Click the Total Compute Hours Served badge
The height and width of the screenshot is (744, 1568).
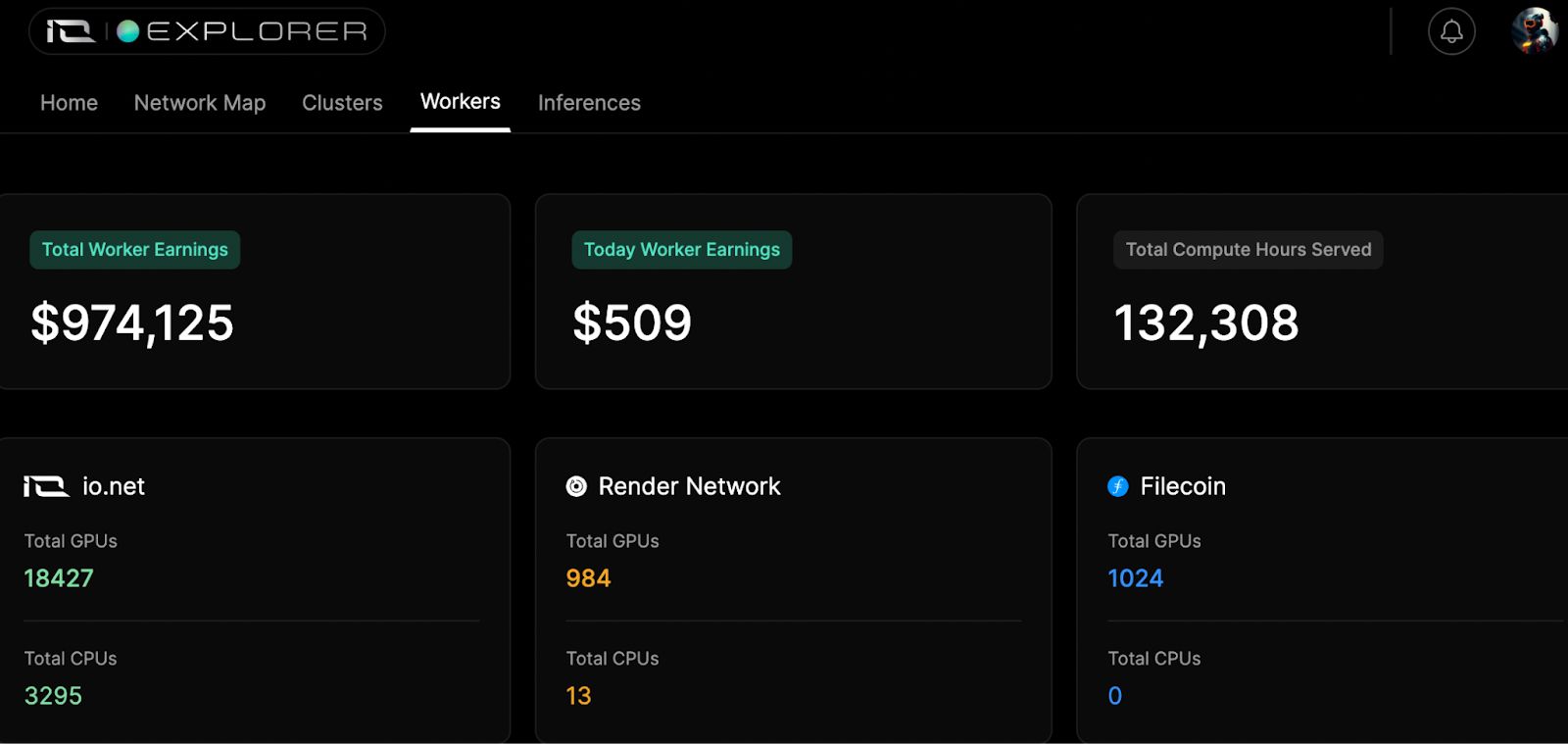pos(1249,250)
